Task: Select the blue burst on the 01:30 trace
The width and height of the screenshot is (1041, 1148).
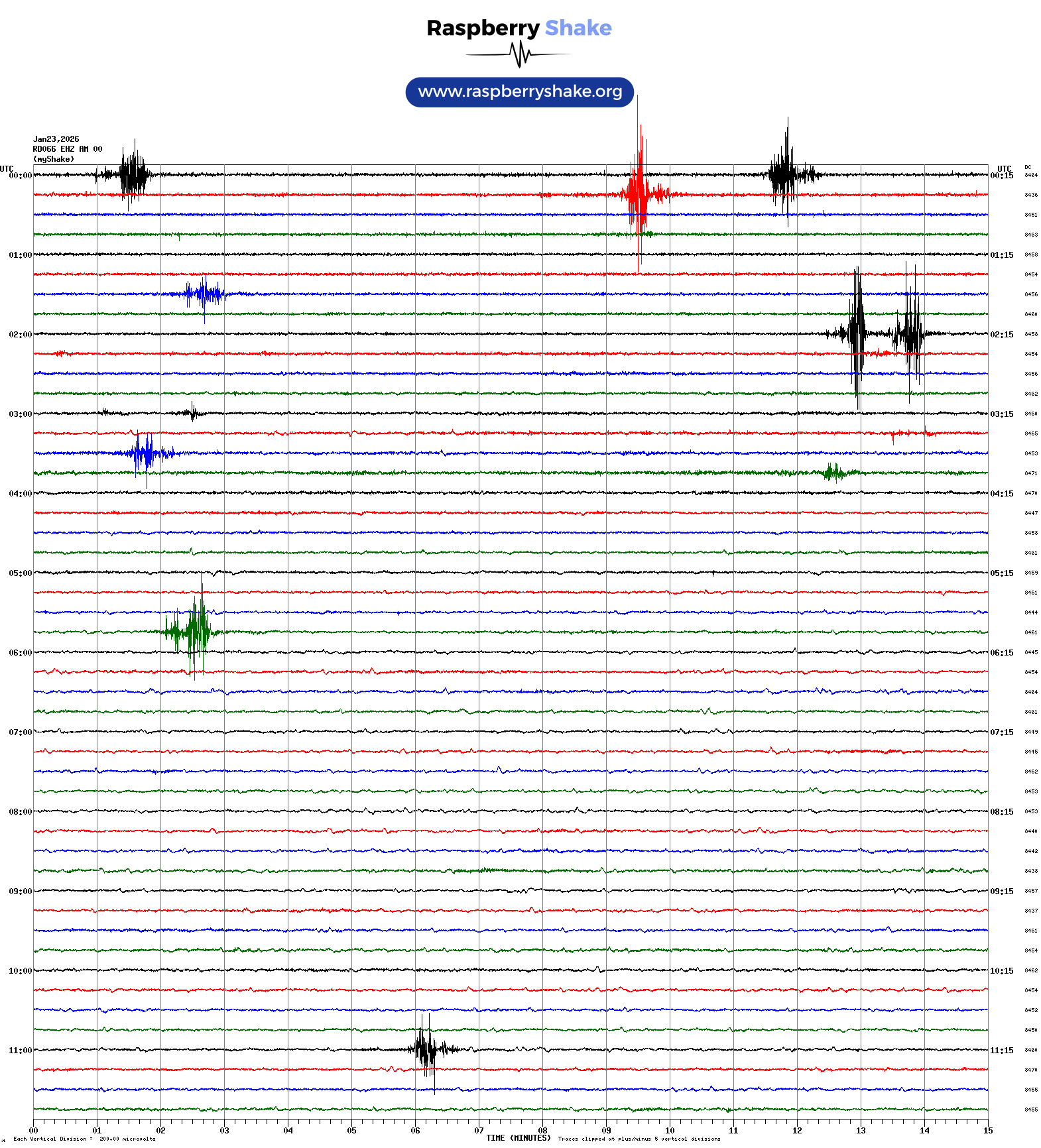Action: (x=204, y=294)
